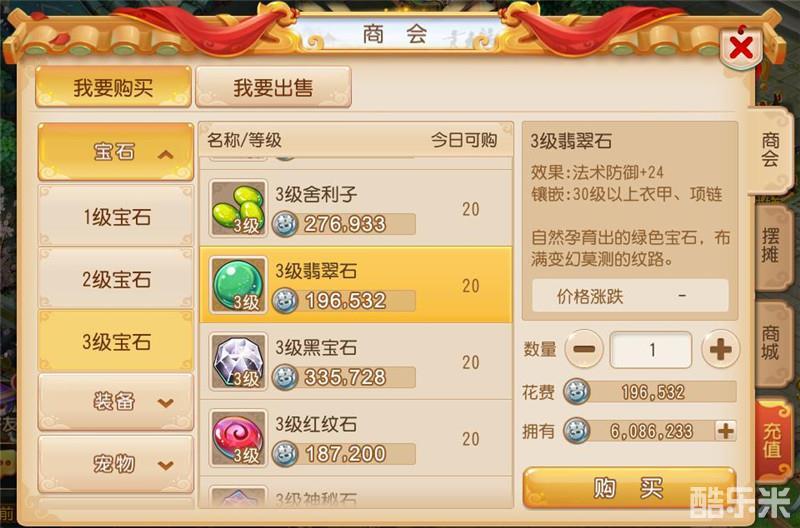Viewport: 800px width, 528px height.
Task: Select the 3级舍利子 gem icon
Action: point(238,208)
